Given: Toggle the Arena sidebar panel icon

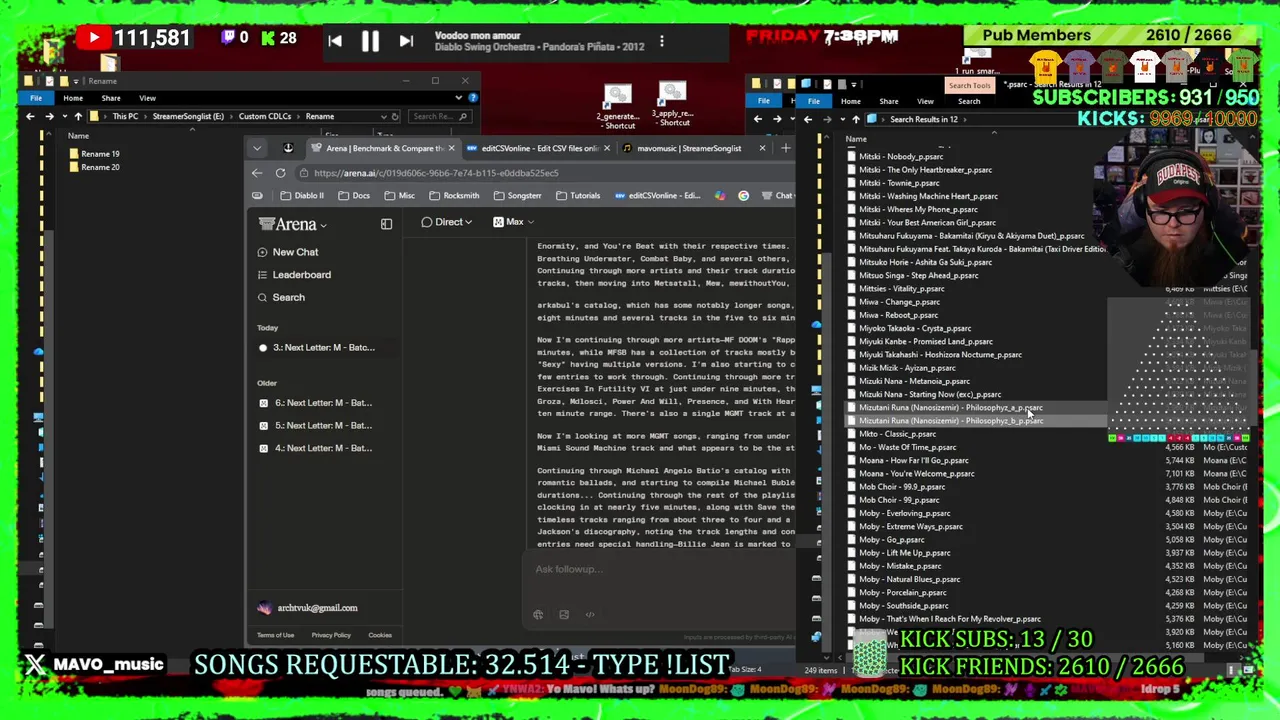Looking at the screenshot, I should [x=386, y=224].
